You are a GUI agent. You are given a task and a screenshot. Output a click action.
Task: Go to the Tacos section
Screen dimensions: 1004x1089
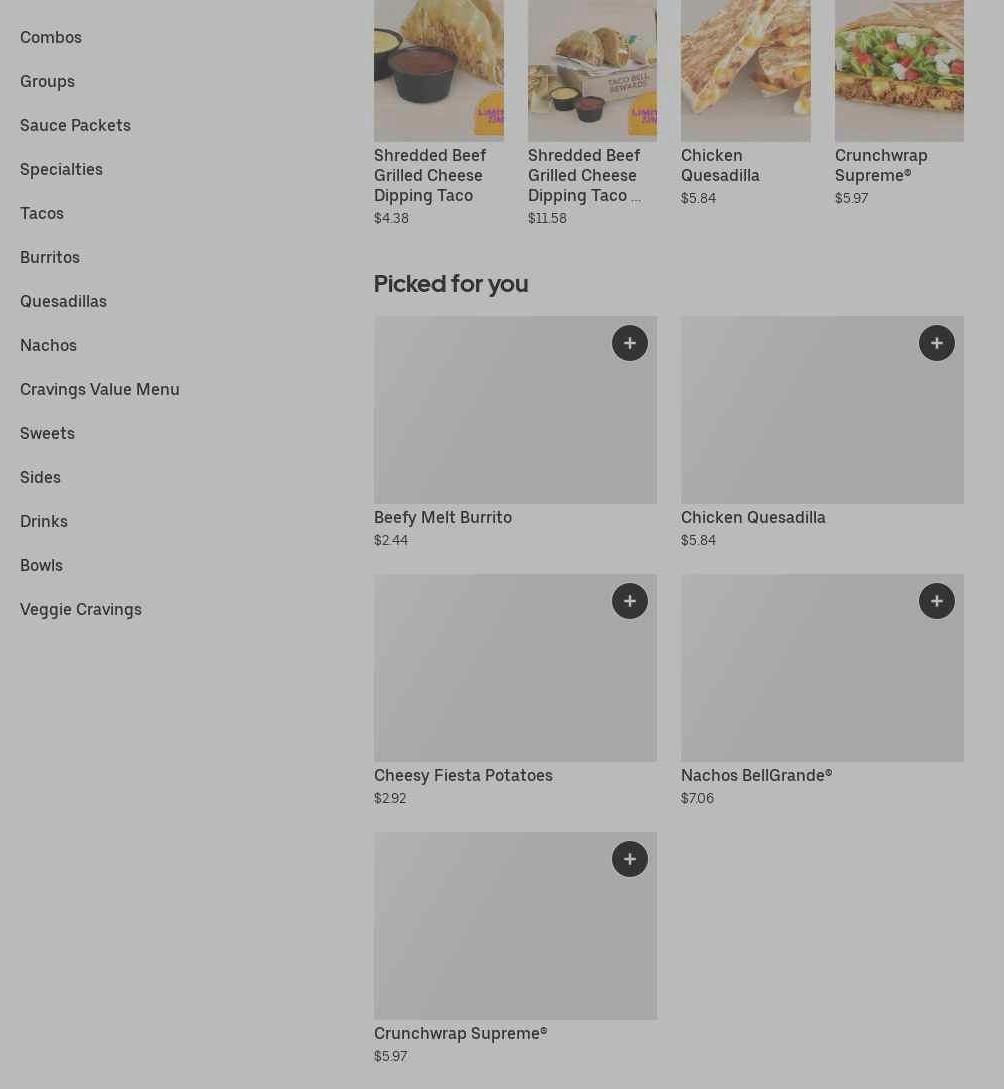42,213
